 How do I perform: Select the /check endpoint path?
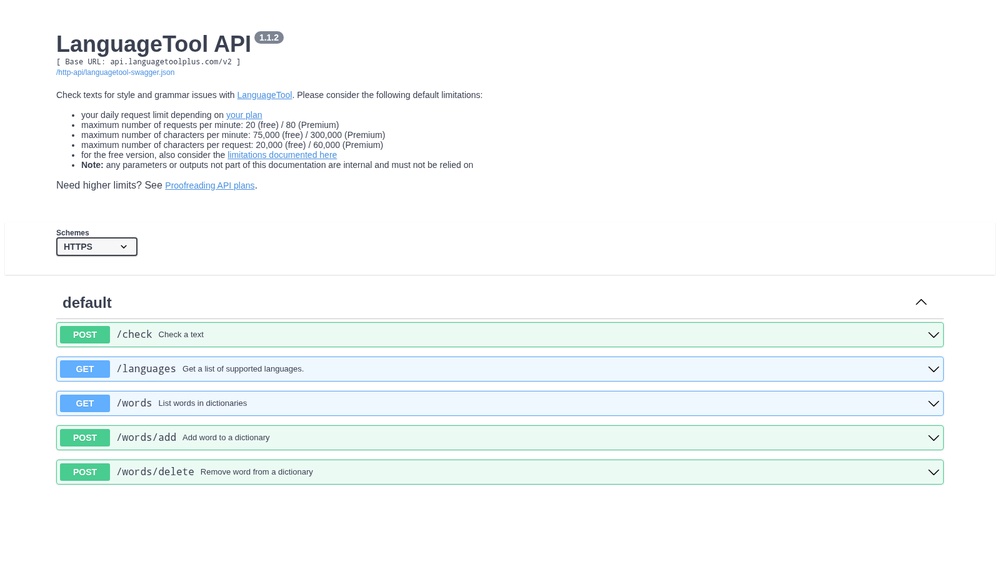coord(134,334)
